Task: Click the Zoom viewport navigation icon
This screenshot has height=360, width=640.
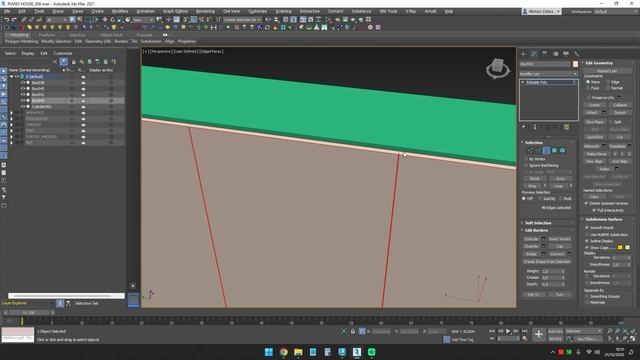Action: point(609,331)
